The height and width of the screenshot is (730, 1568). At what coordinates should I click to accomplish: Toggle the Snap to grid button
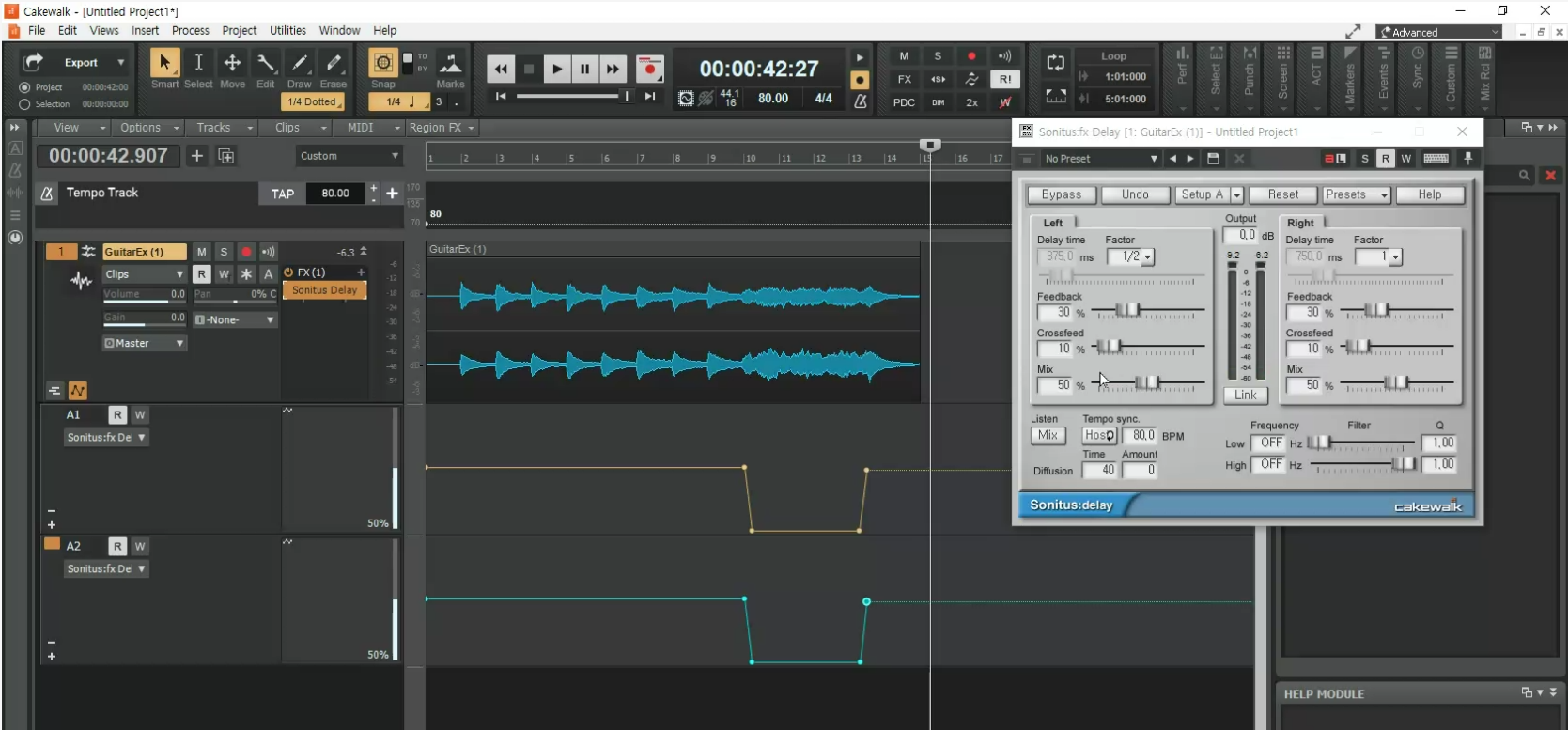coord(383,63)
